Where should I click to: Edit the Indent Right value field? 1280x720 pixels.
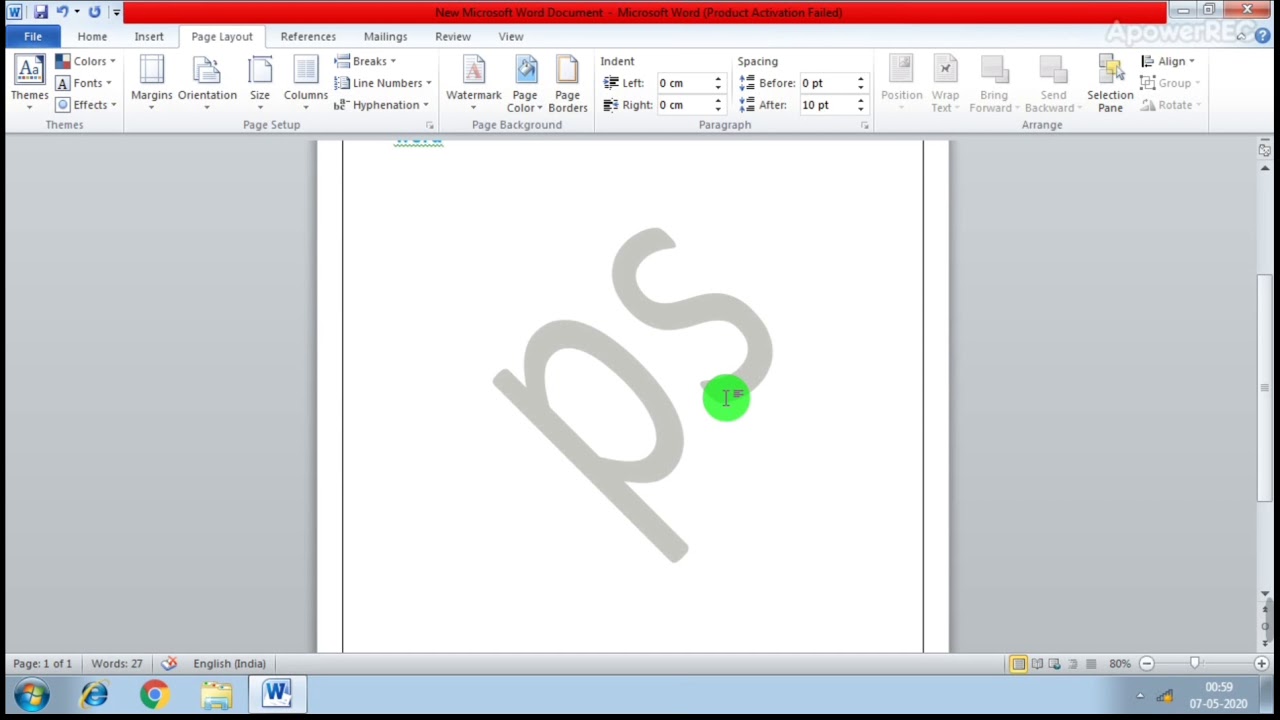[x=683, y=105]
